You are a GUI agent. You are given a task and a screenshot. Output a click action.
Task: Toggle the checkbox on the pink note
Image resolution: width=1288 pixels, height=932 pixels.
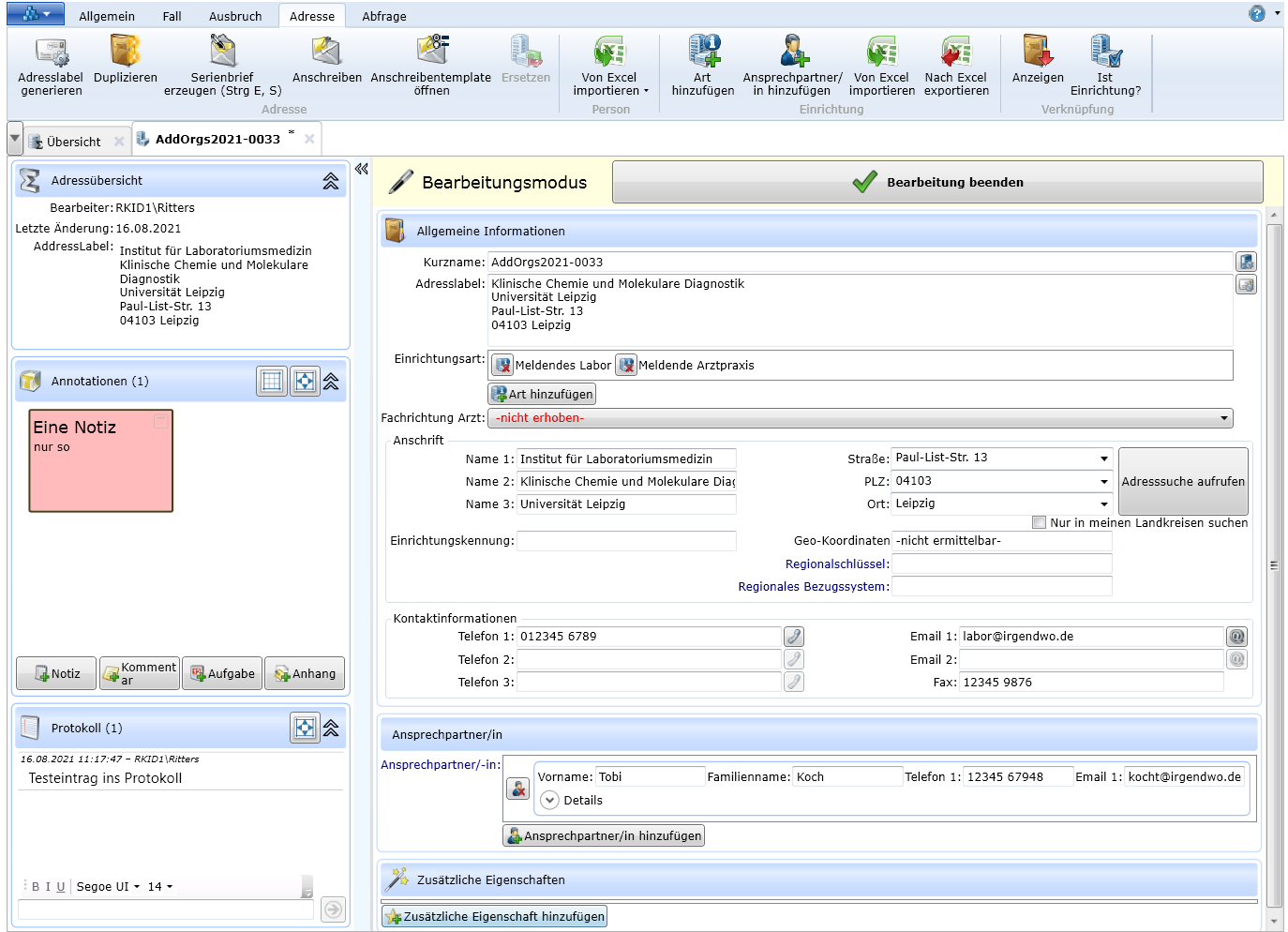pos(161,423)
